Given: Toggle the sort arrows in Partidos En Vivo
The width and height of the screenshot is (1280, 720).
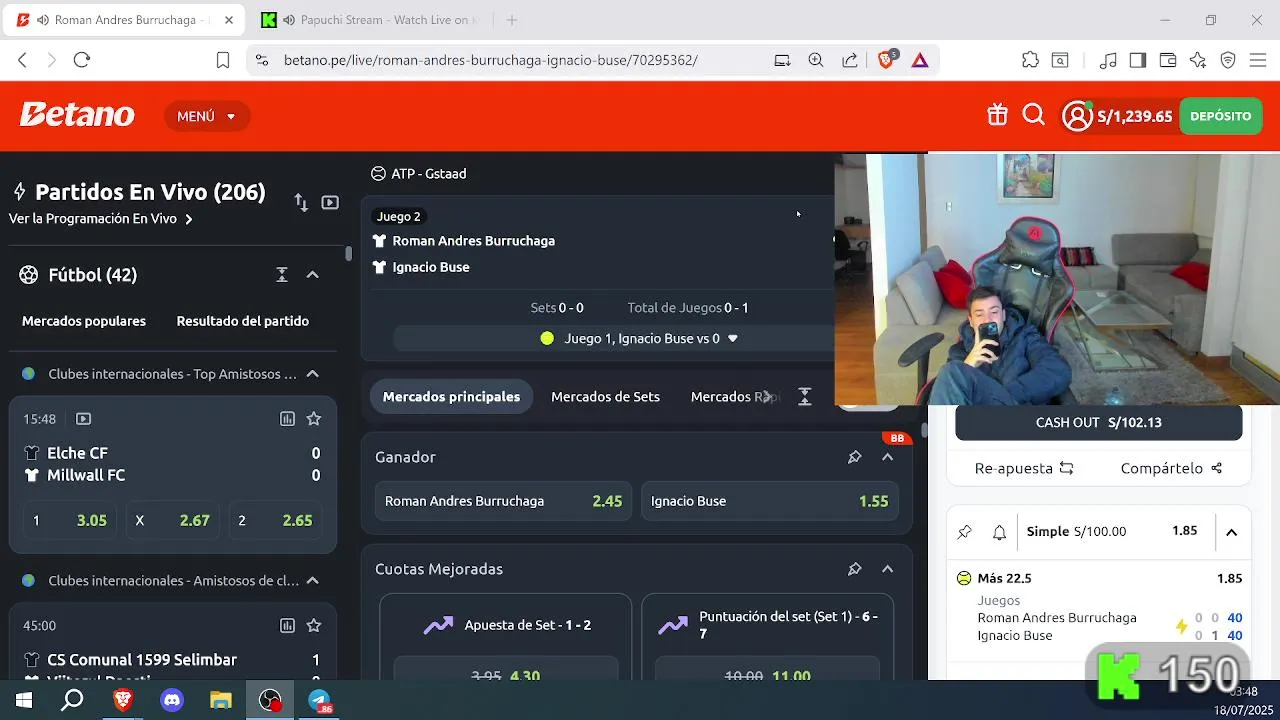Looking at the screenshot, I should click(301, 202).
